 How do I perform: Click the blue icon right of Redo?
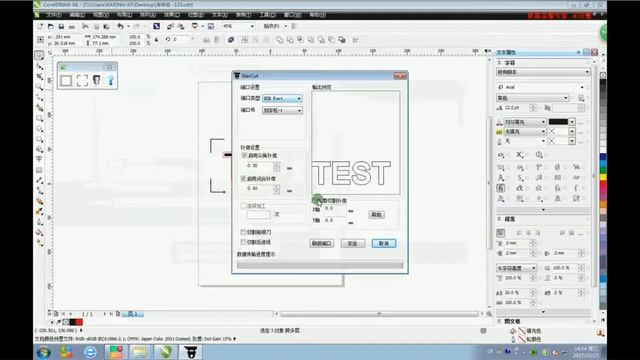pos(156,26)
